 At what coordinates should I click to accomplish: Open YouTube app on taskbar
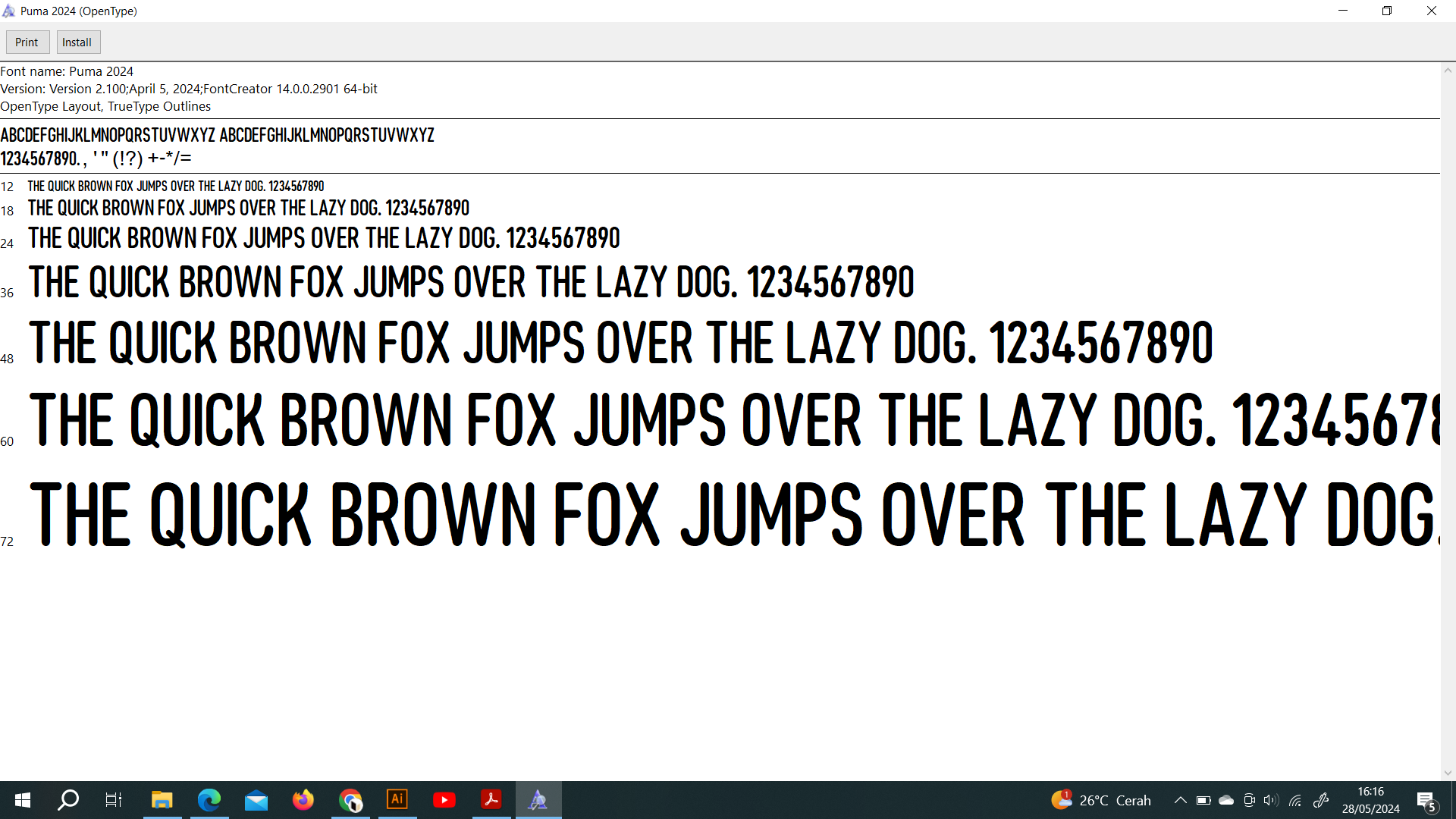(x=444, y=800)
